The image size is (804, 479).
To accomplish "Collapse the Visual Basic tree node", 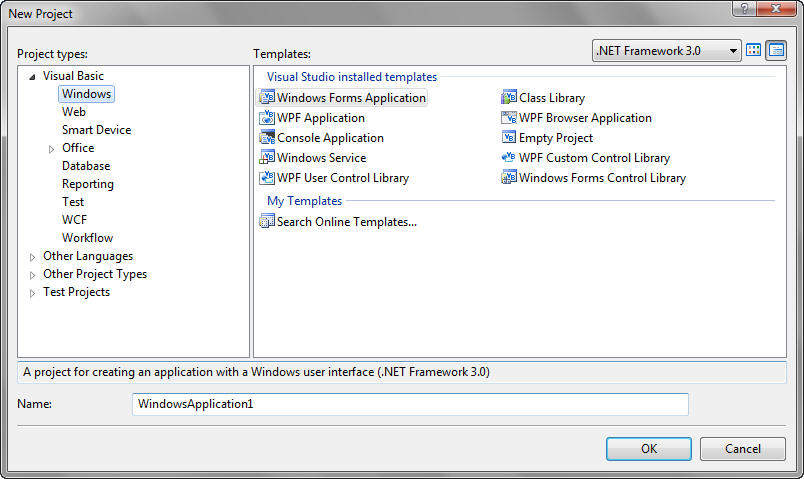I will (33, 76).
